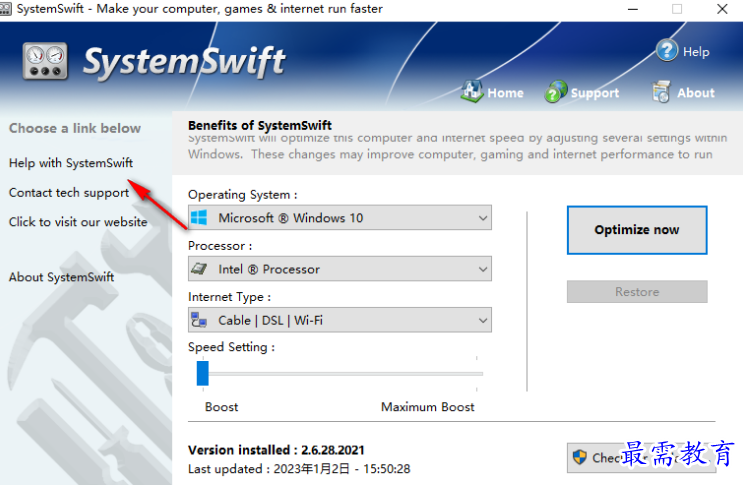The height and width of the screenshot is (485, 743).
Task: Click the shield icon on the Check button
Action: 580,457
